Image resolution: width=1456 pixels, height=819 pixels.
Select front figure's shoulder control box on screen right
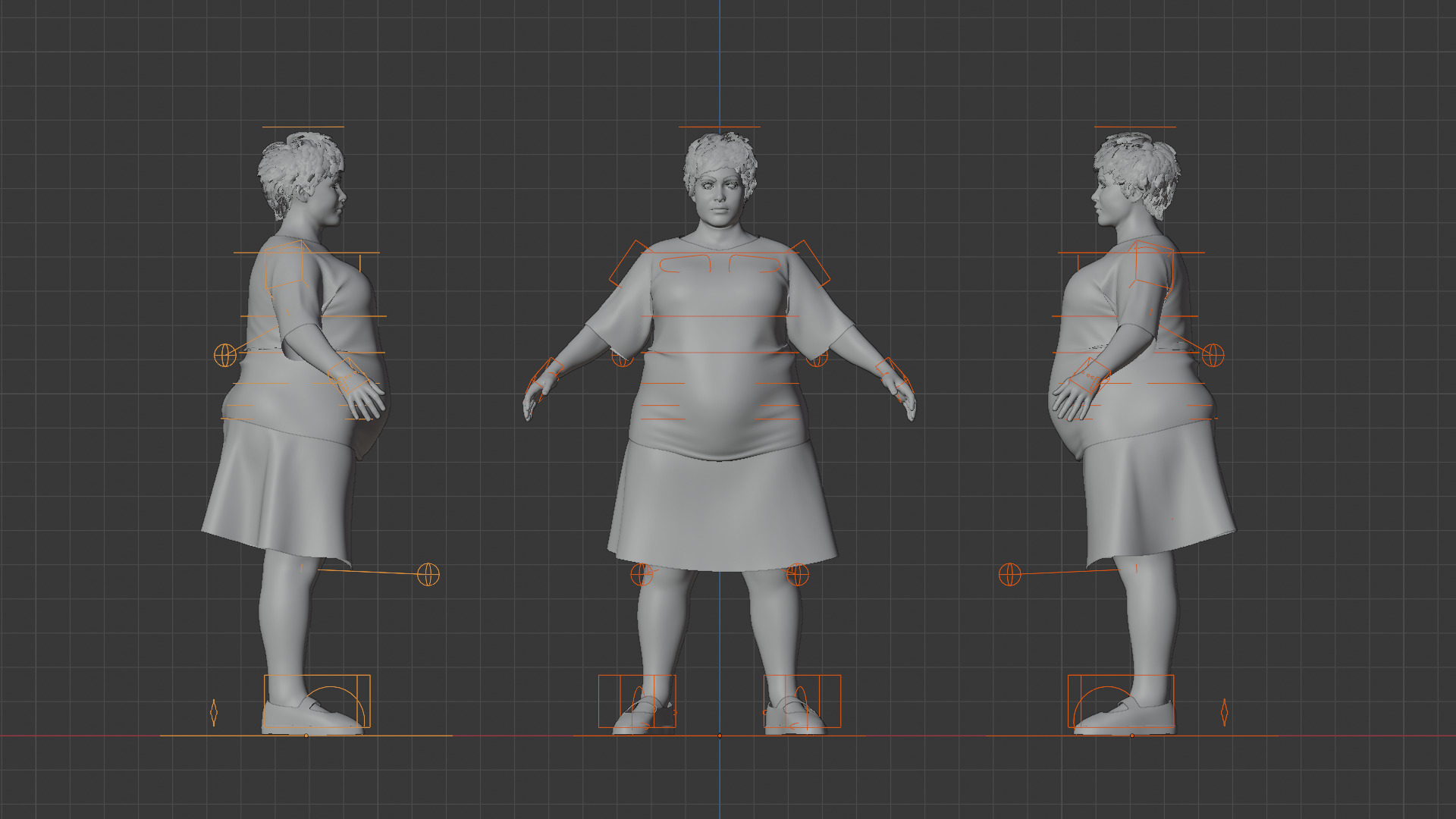tap(809, 263)
